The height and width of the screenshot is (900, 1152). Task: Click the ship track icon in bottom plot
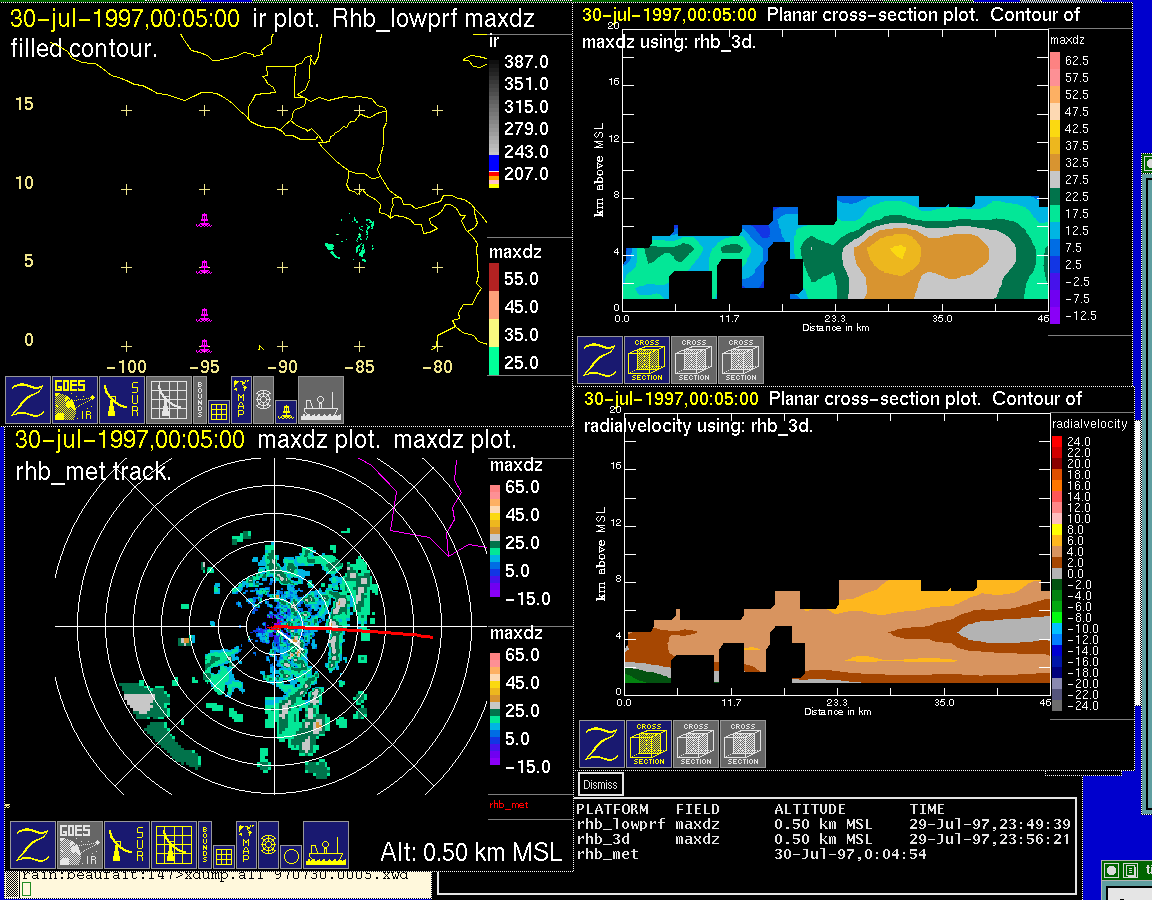tap(325, 845)
